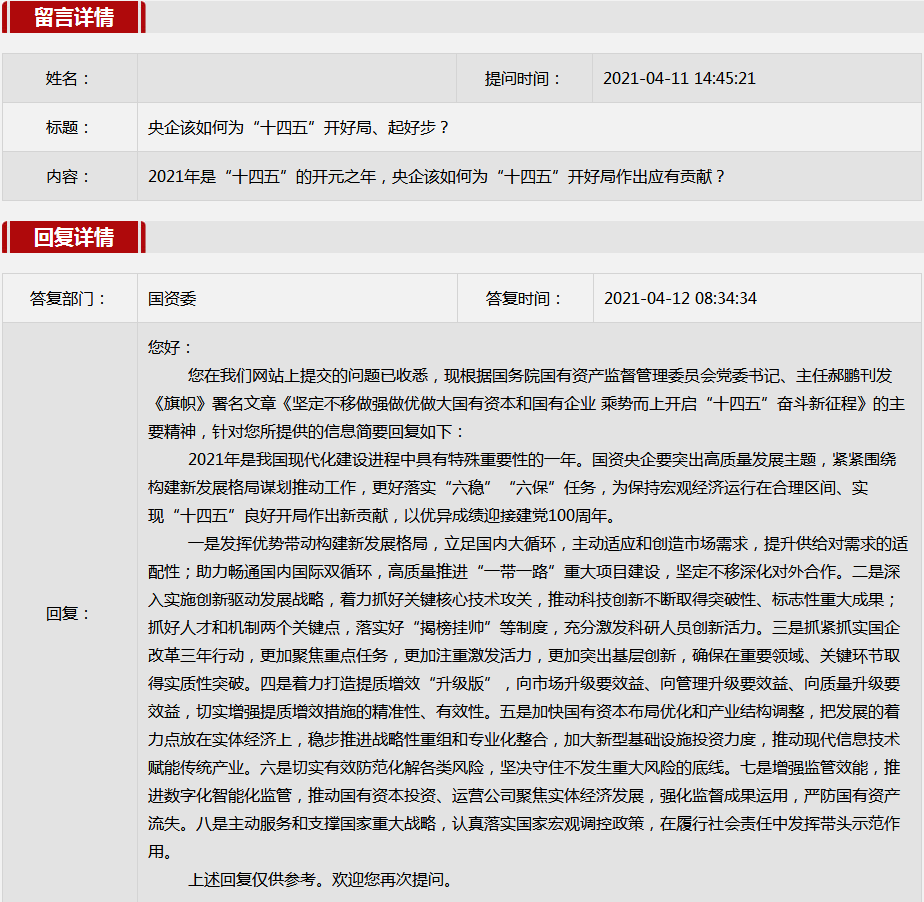Click the paragraph starting 2021年是我国现代化建设进程
This screenshot has height=902, width=924.
click(526, 488)
